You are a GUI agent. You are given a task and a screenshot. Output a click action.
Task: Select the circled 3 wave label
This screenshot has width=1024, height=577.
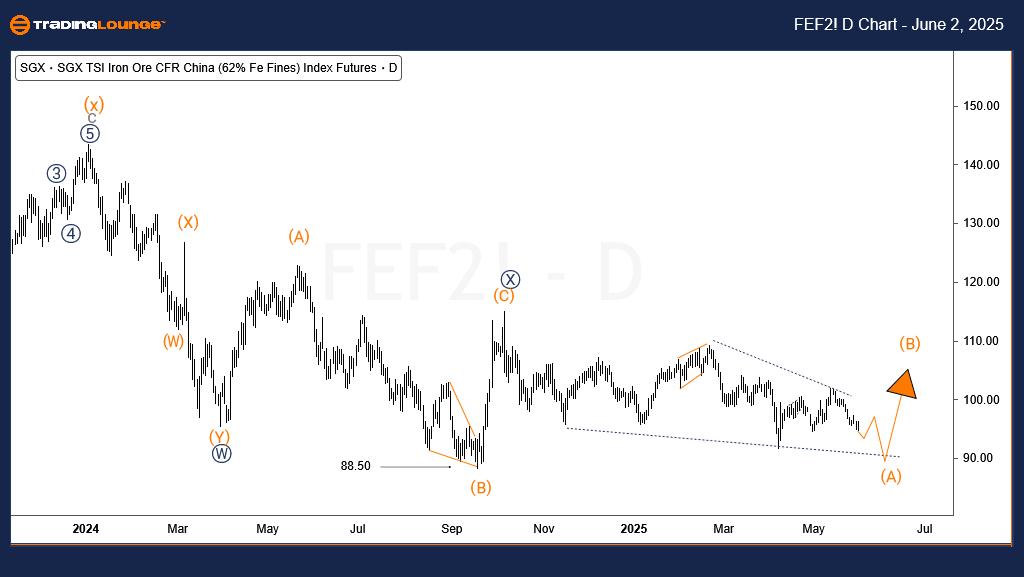56,173
